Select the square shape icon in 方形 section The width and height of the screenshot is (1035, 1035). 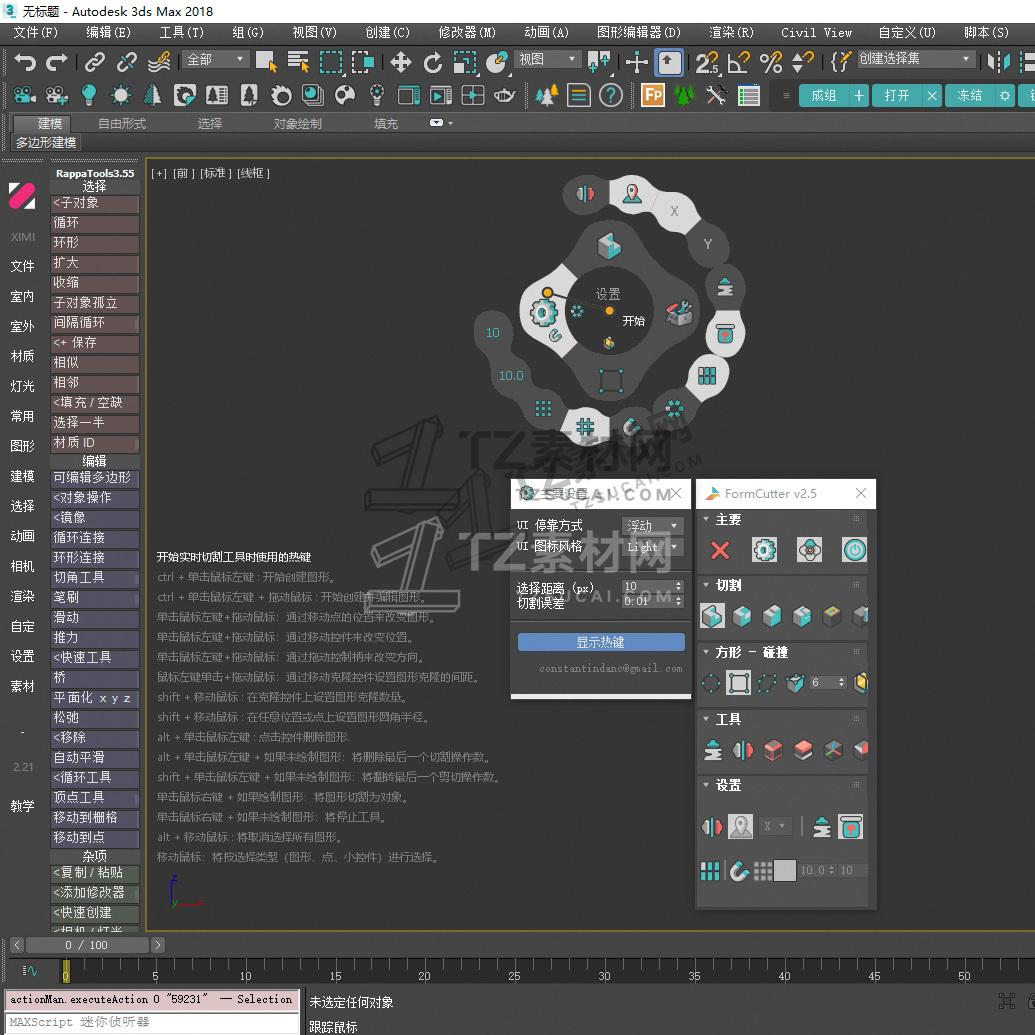pos(738,683)
